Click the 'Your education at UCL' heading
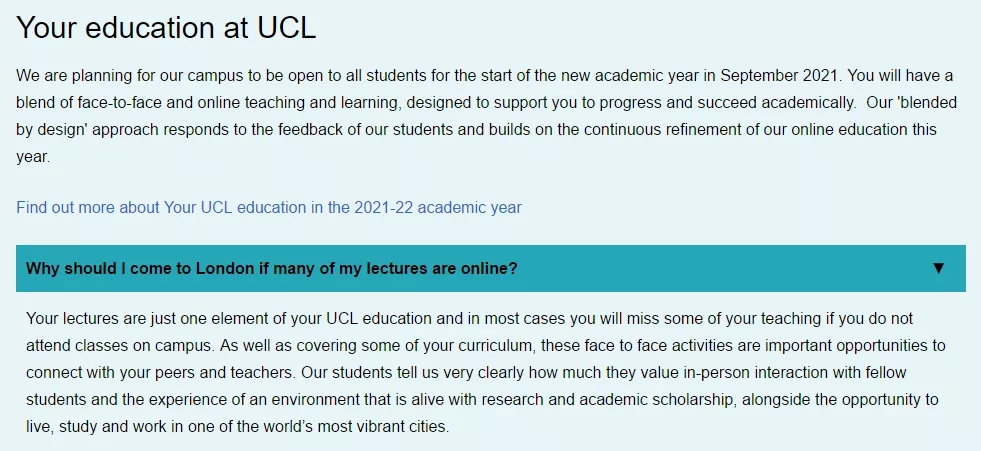The image size is (981, 451). pyautogui.click(x=166, y=28)
